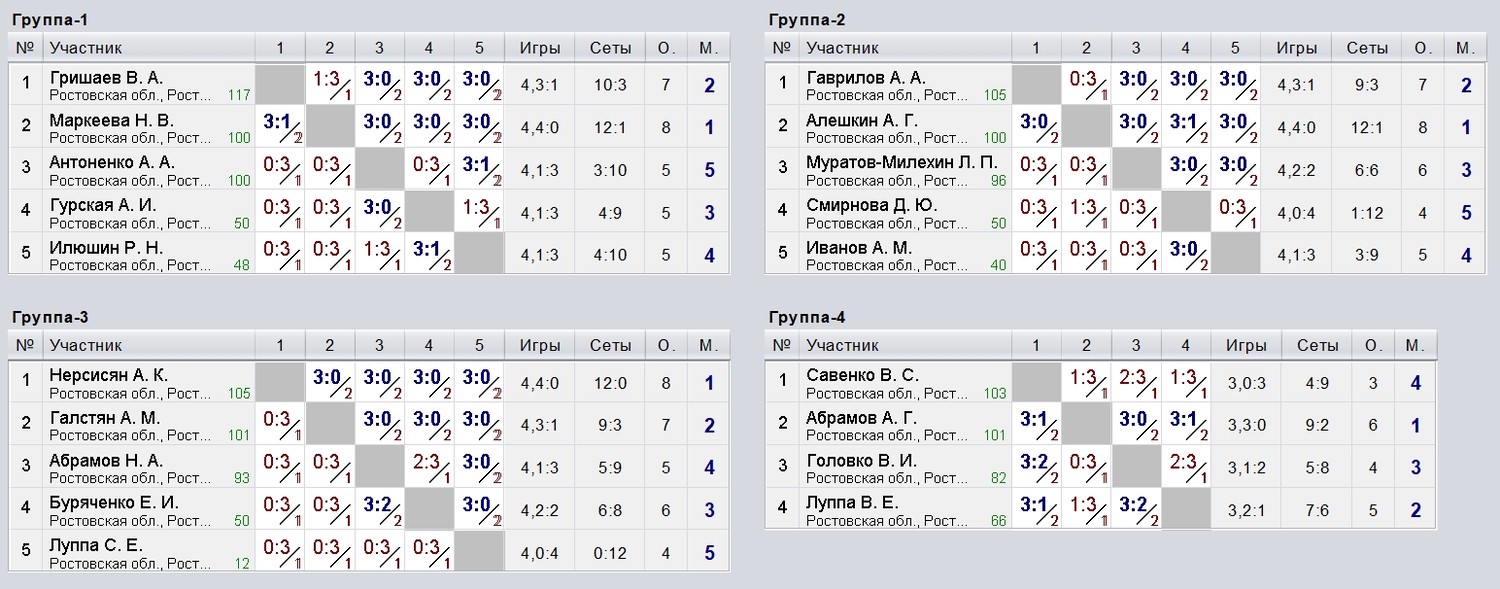Click rating 117 next to Гришаев
The width and height of the screenshot is (1500, 589).
point(238,95)
